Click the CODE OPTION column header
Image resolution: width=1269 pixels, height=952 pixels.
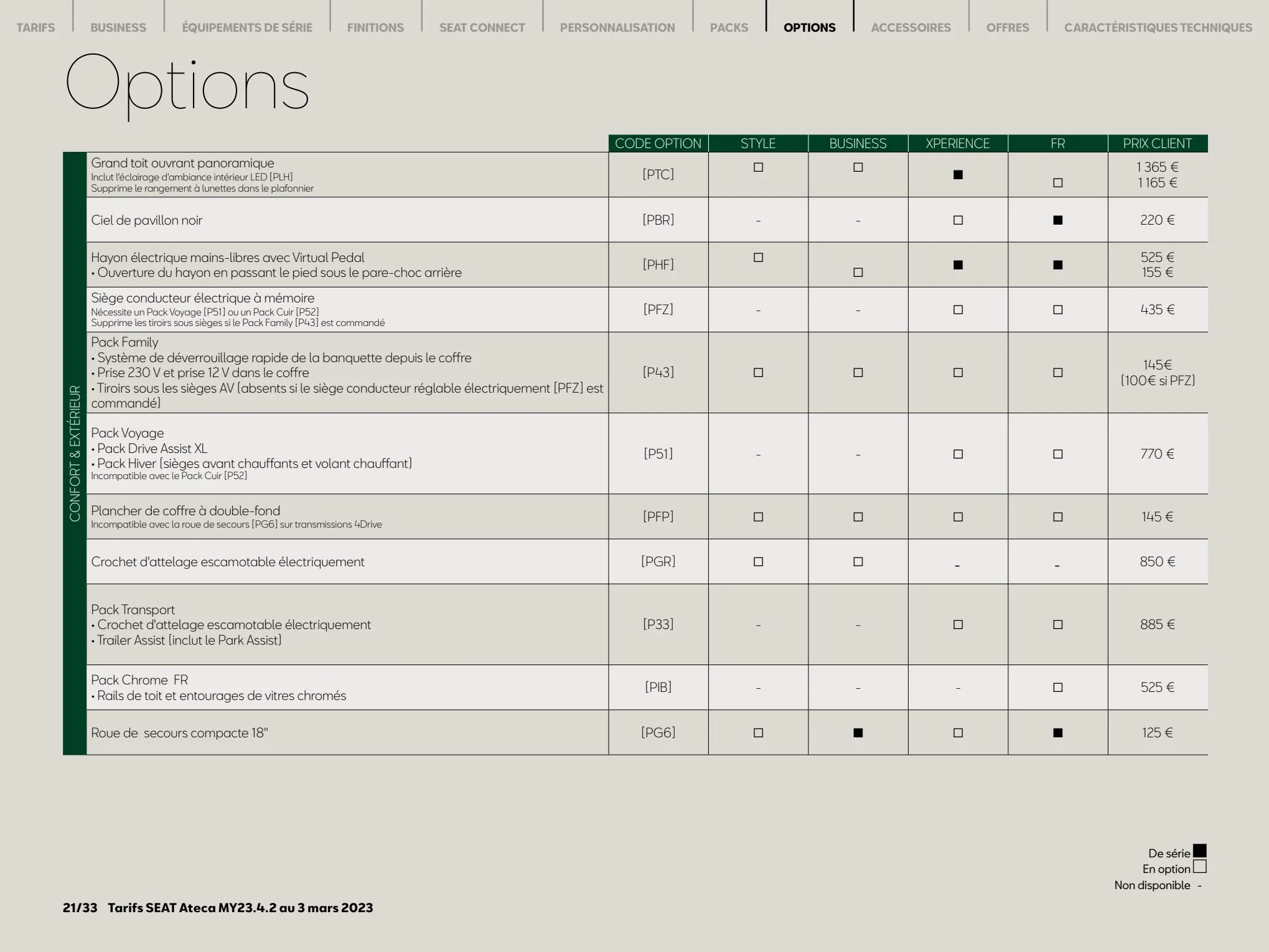click(658, 143)
